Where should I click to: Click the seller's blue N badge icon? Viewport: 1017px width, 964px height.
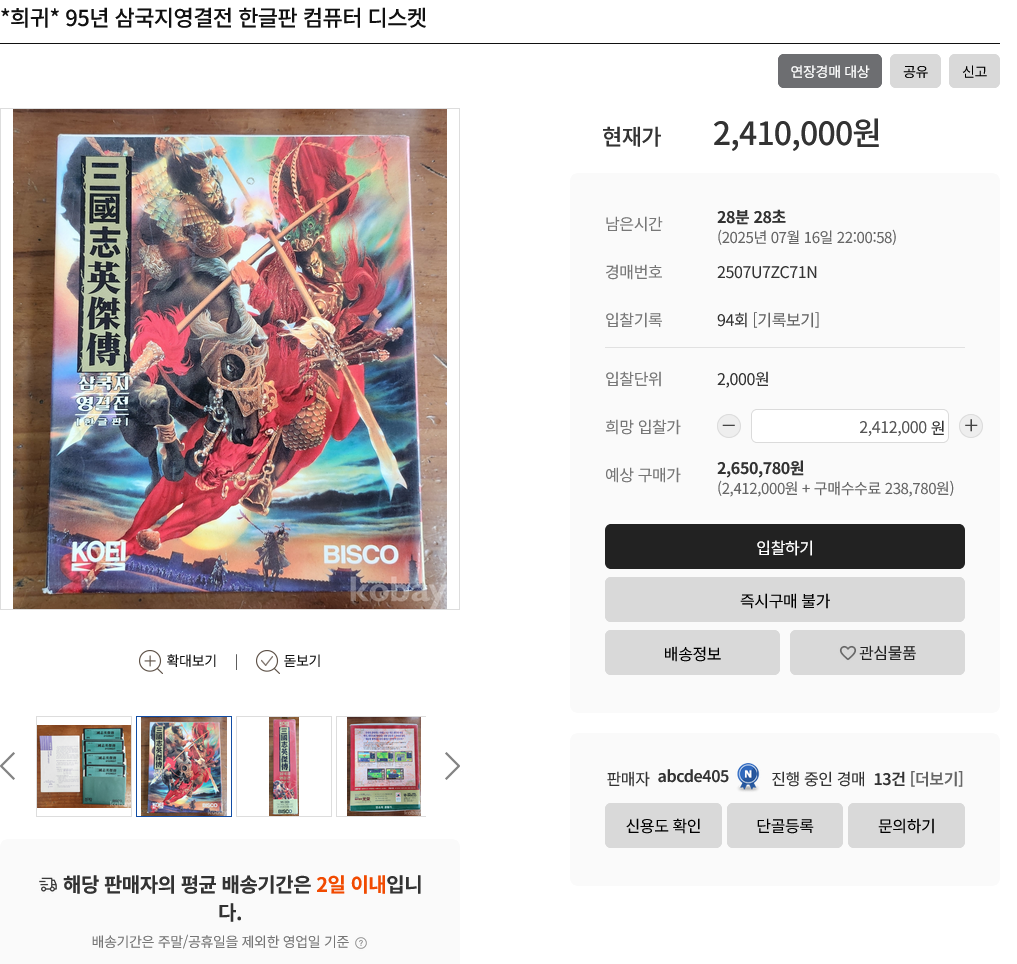[x=748, y=777]
